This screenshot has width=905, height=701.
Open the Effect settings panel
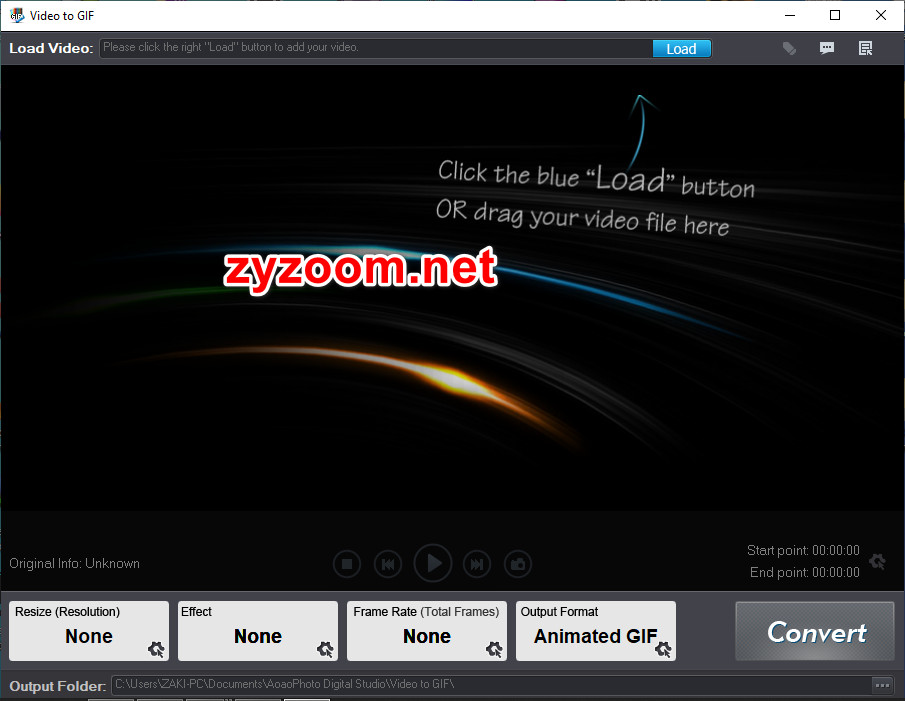pyautogui.click(x=258, y=631)
